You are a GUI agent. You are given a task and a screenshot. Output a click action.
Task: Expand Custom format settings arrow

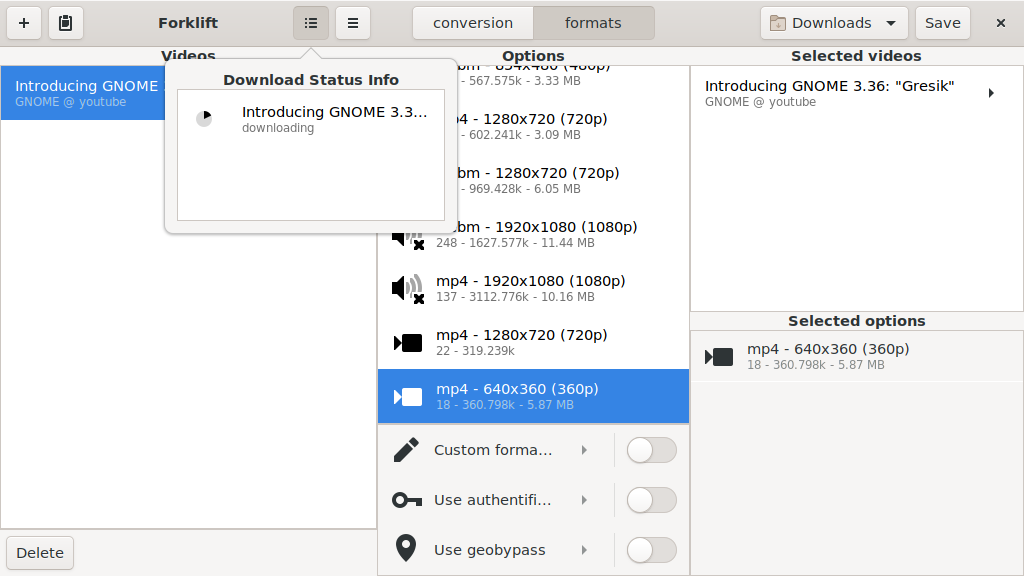tap(584, 450)
